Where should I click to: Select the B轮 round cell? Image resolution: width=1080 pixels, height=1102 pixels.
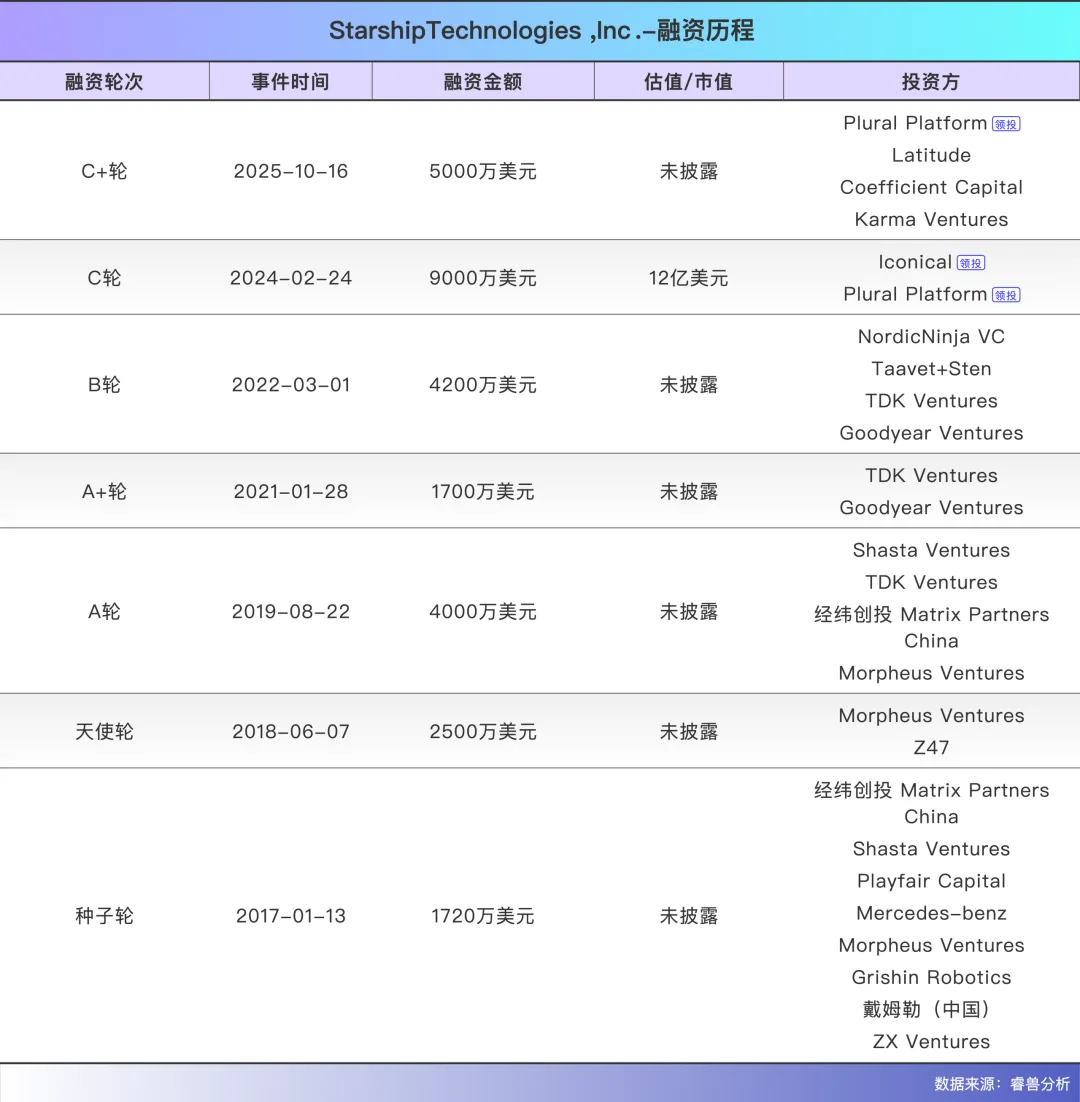pyautogui.click(x=104, y=384)
